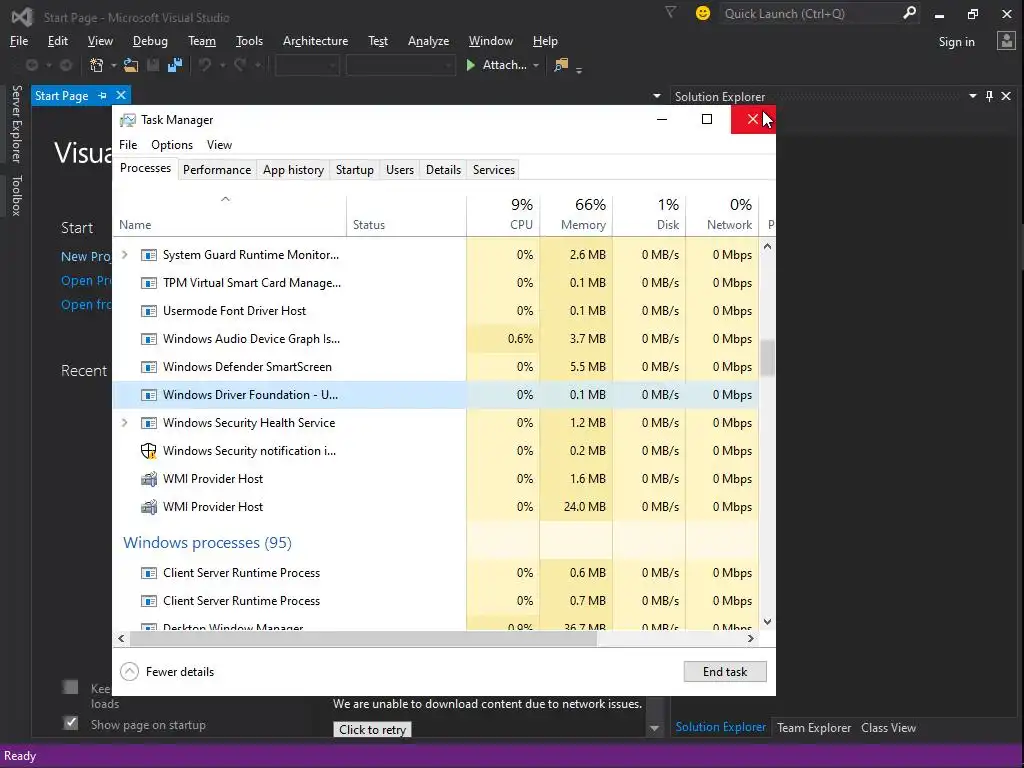Switch to the Startup tab
The width and height of the screenshot is (1024, 768).
[355, 170]
